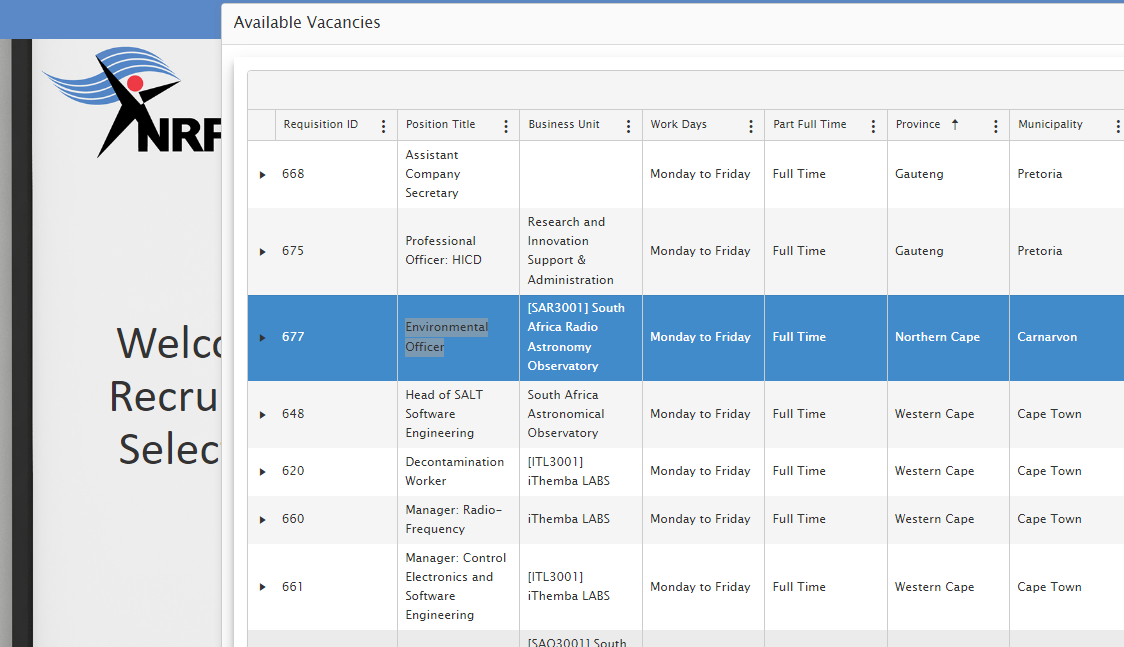Open Requisition ID column menu icon
Screen dimensions: 1124x647
(383, 126)
